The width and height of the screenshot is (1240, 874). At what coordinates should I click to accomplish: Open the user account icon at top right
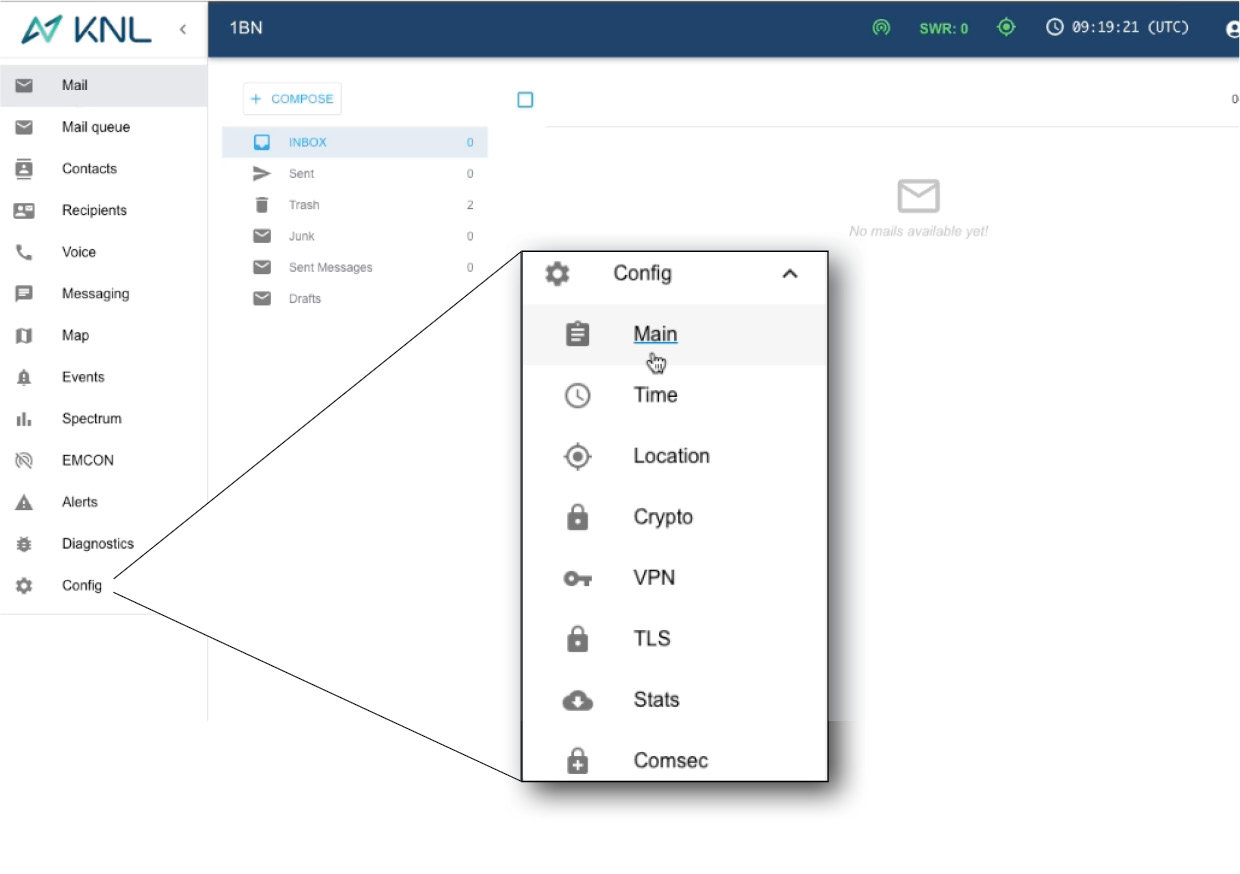point(1230,28)
